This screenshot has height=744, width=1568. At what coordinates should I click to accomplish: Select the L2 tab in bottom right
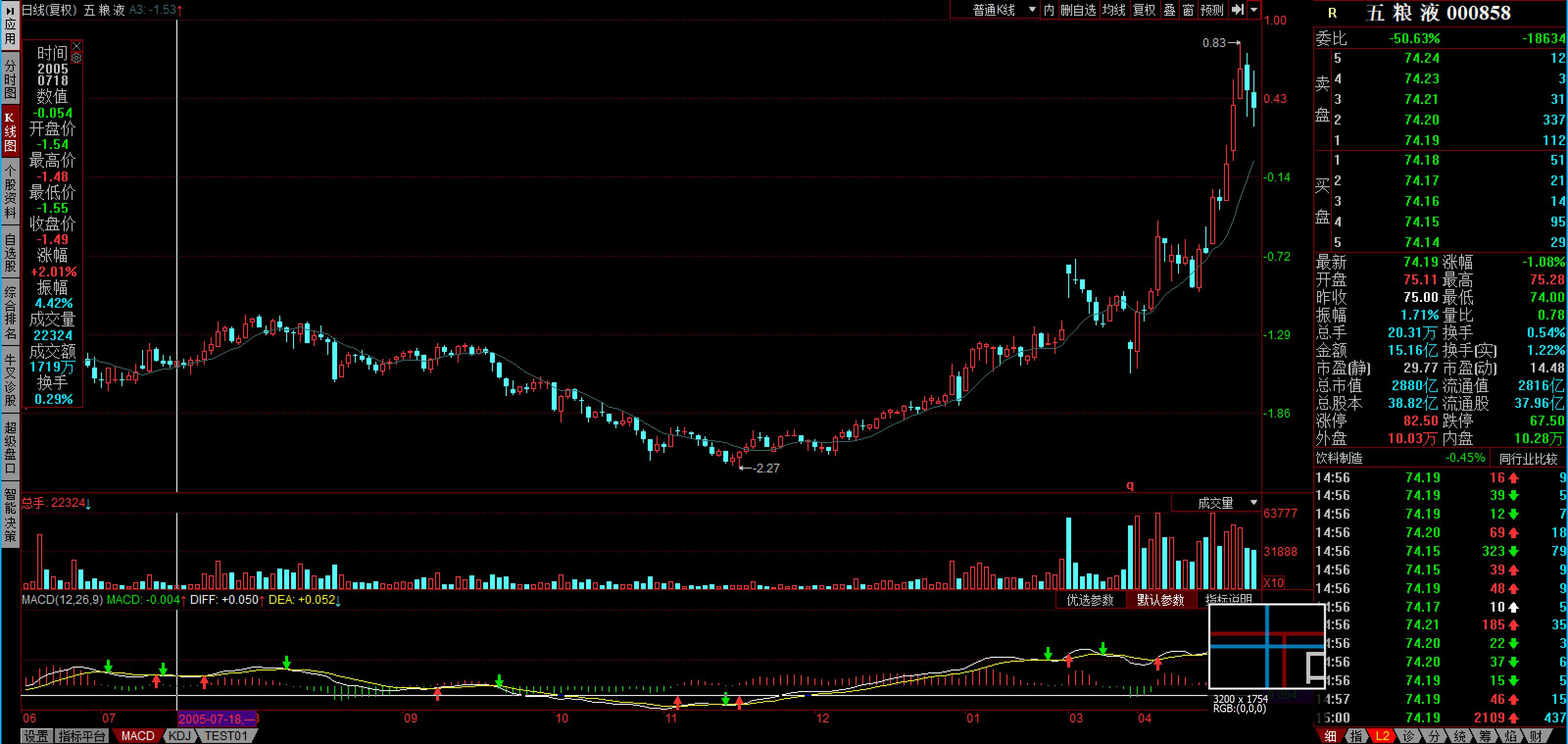[1382, 736]
